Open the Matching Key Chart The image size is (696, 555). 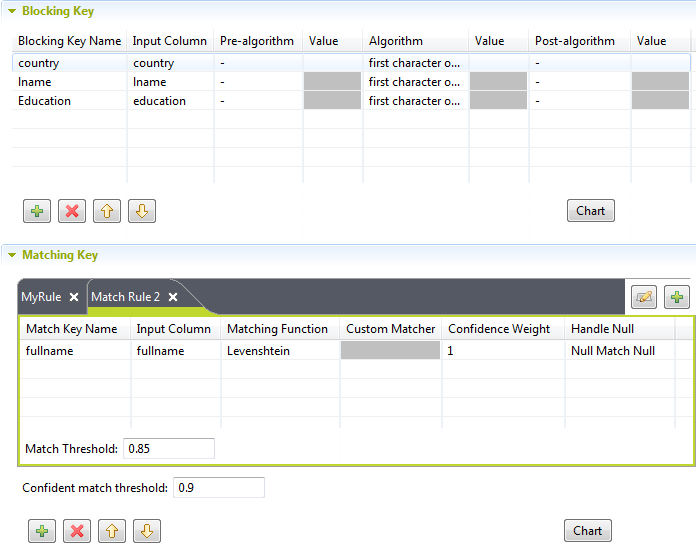588,531
